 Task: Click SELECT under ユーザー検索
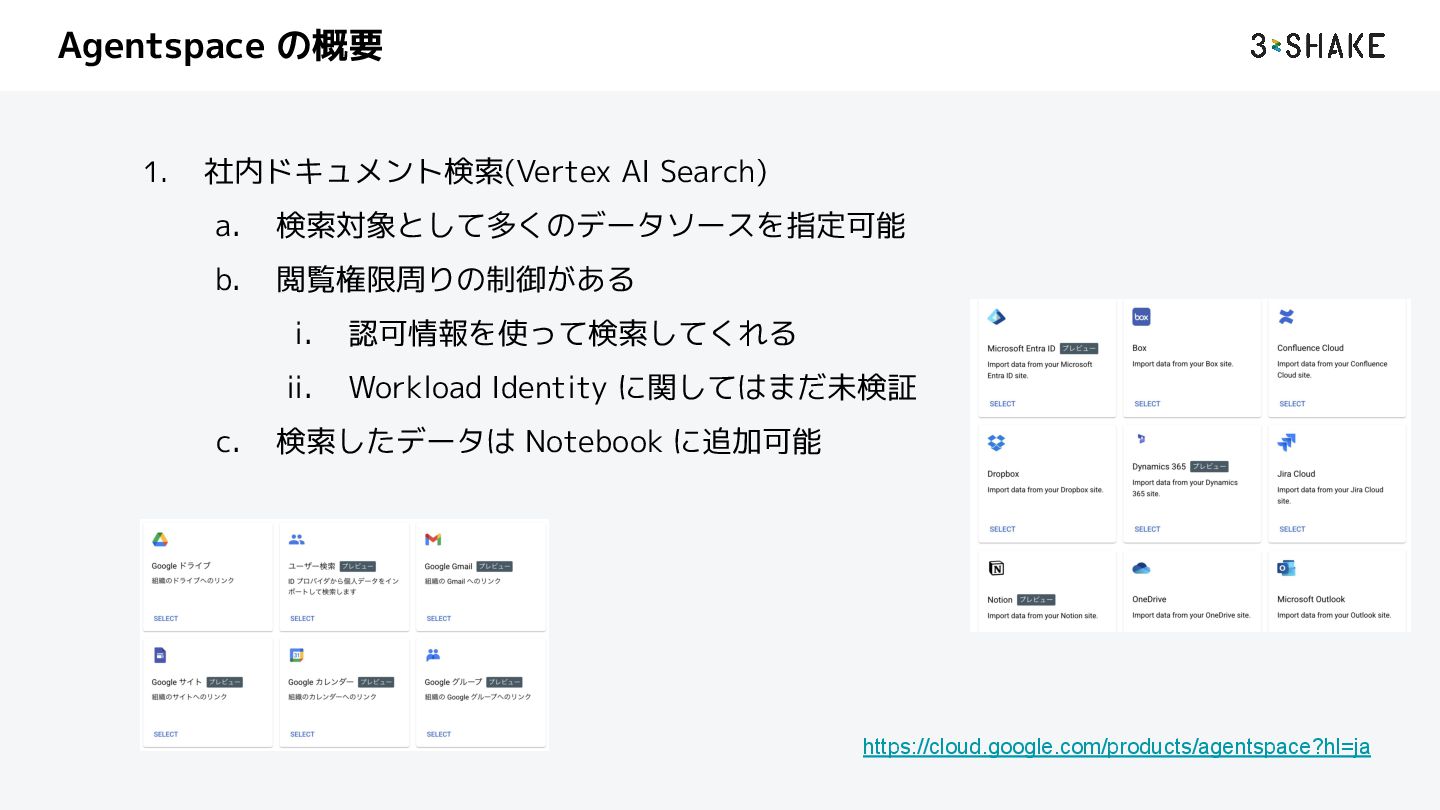(302, 619)
